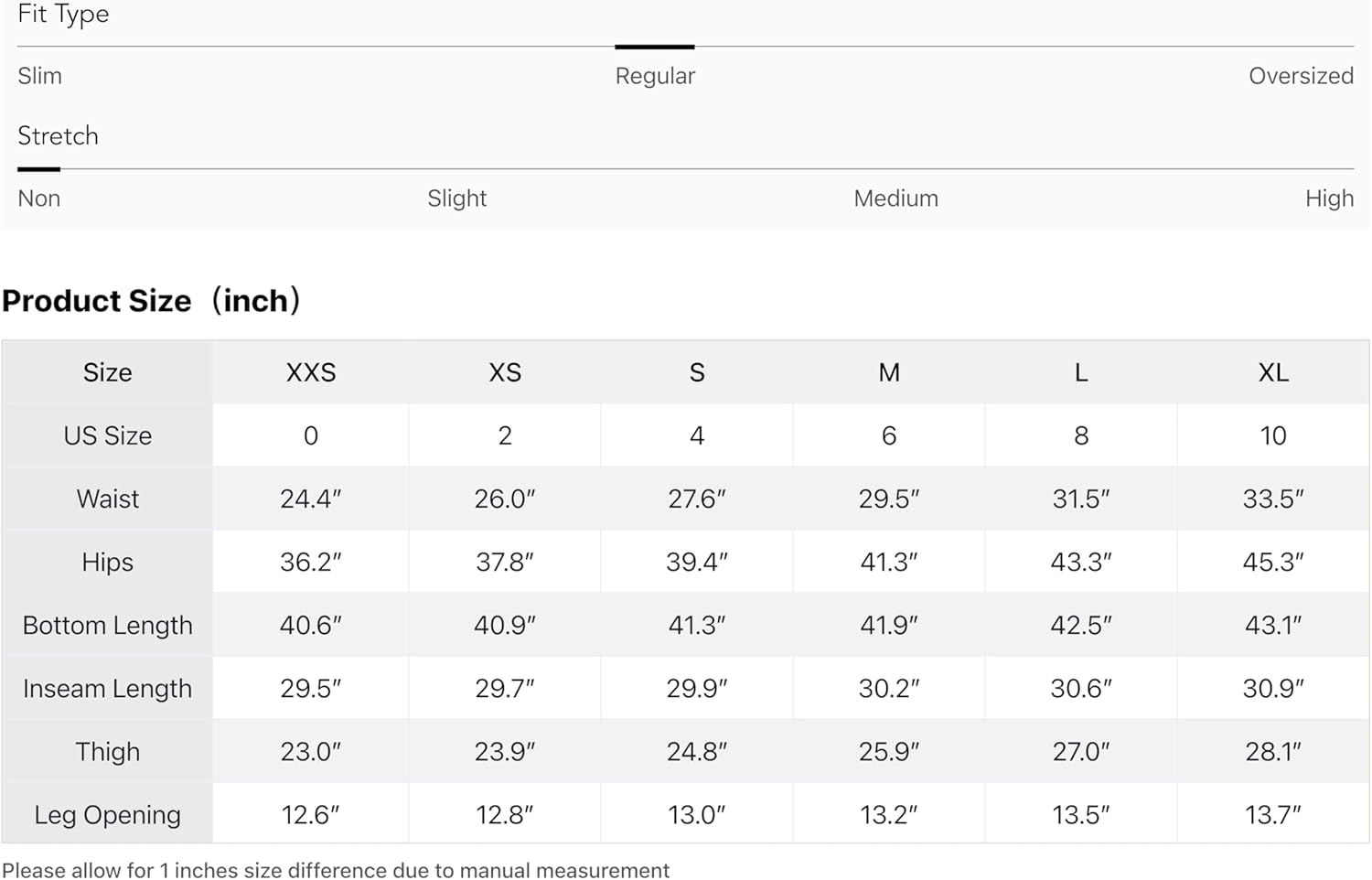
Task: Click the Leg Opening row label
Action: tap(108, 814)
